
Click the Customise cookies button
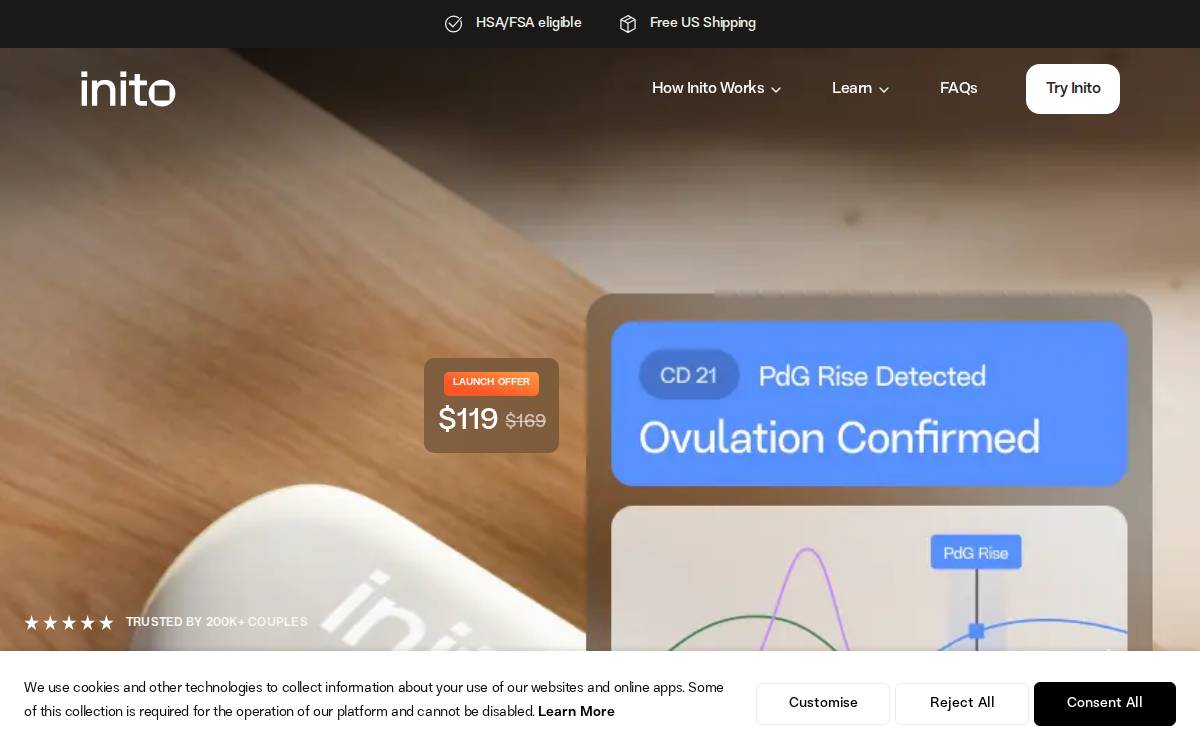823,704
